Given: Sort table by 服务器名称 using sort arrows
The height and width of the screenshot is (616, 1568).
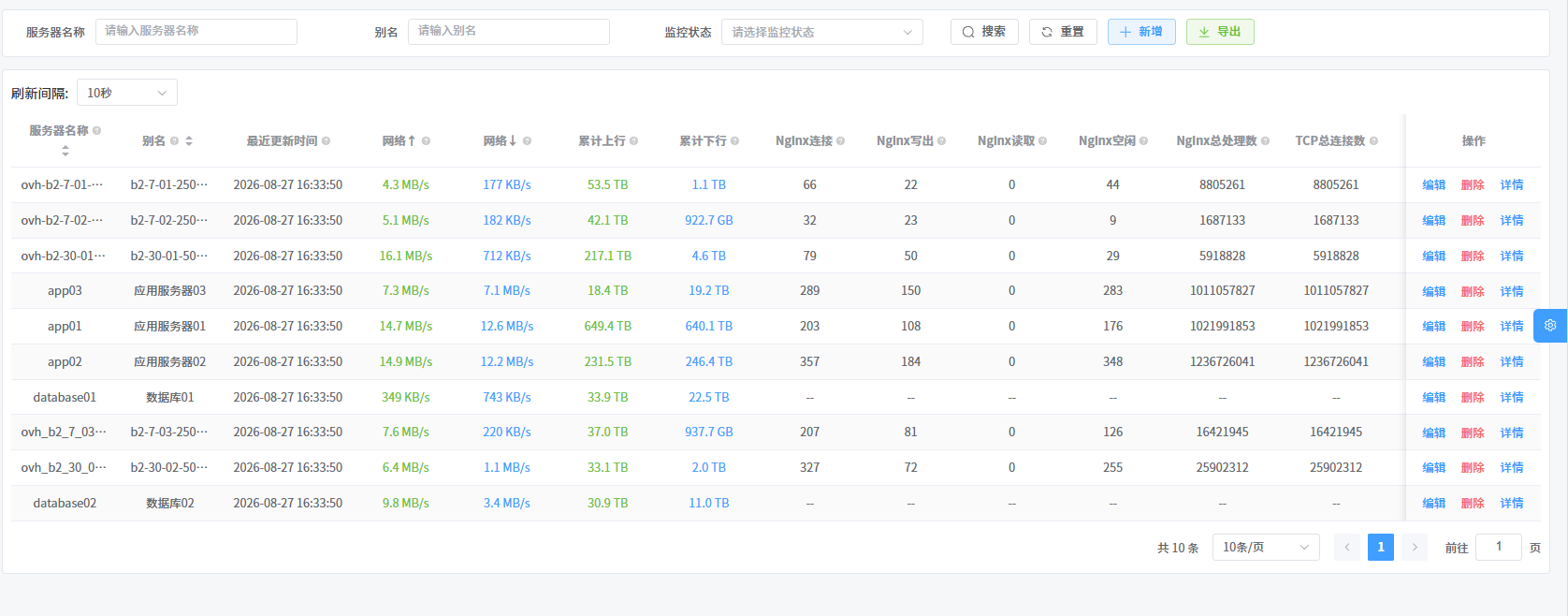Looking at the screenshot, I should pyautogui.click(x=65, y=151).
